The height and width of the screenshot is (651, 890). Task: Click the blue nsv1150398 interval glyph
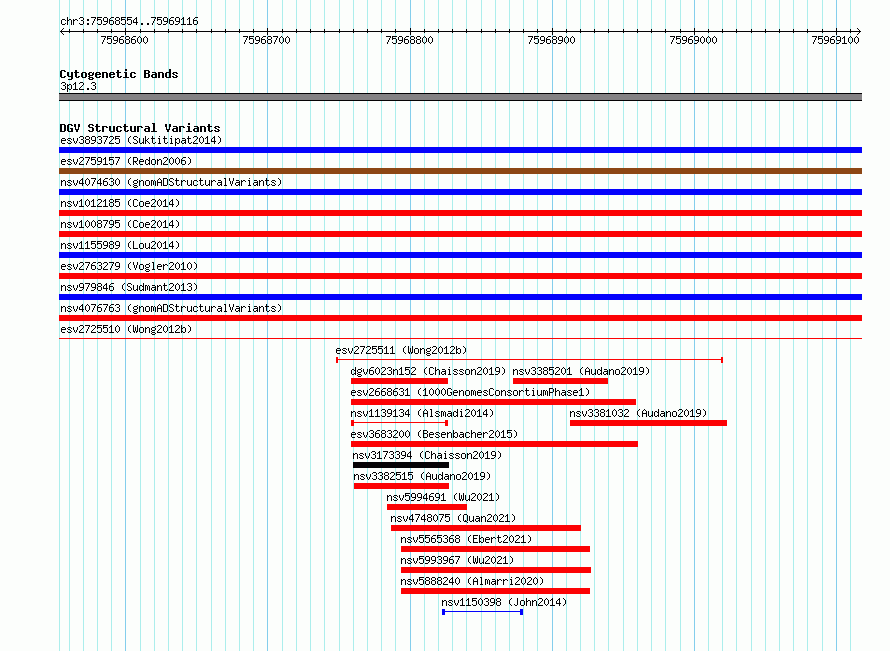[x=482, y=612]
